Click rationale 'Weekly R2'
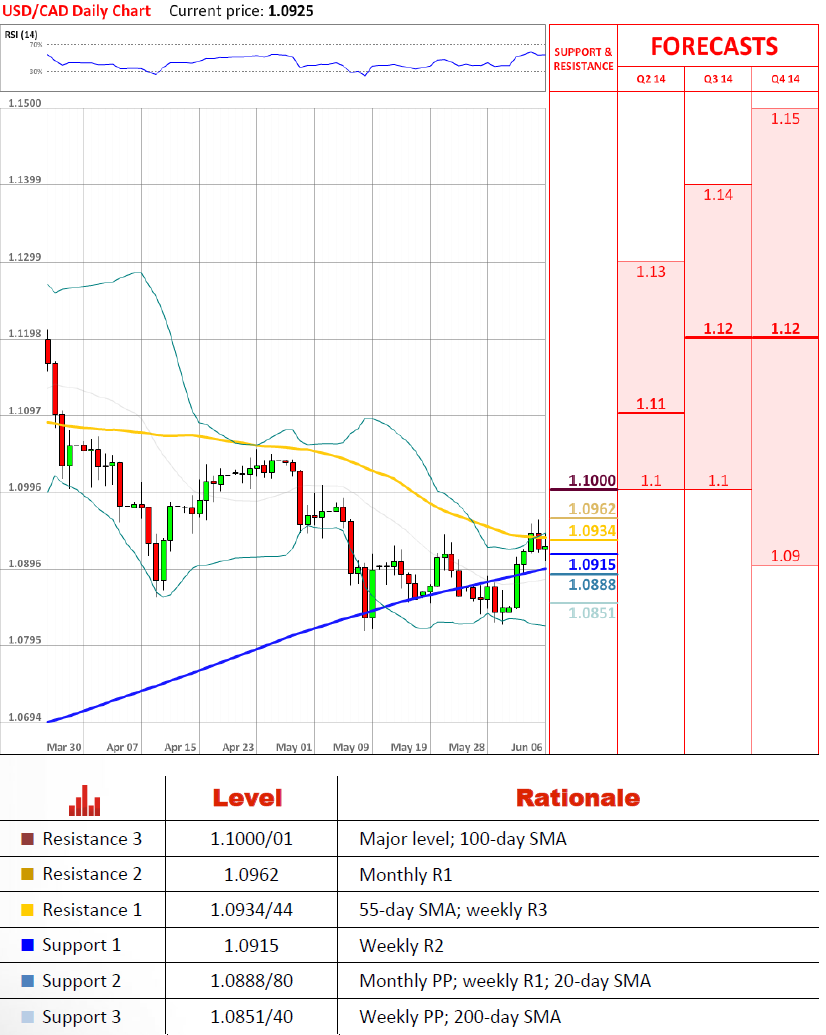Viewport: 826px width, 1035px height. (x=401, y=946)
